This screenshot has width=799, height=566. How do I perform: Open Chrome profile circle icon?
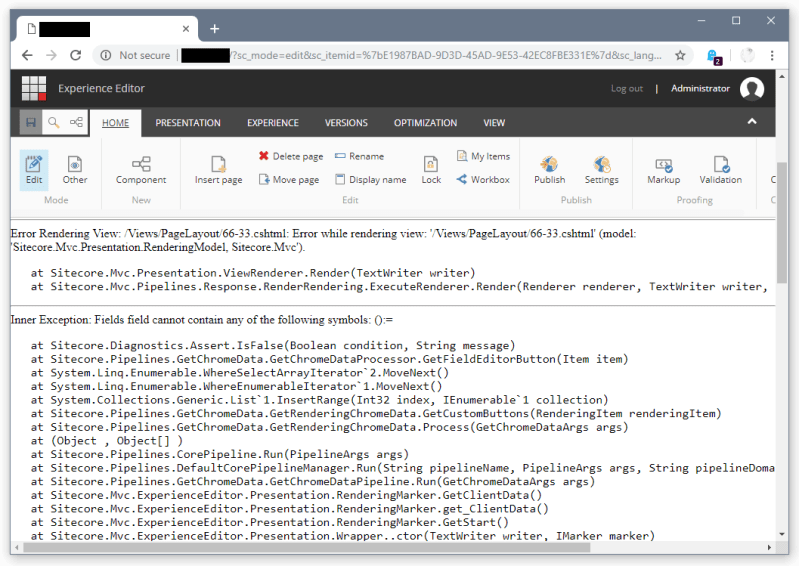[x=747, y=55]
